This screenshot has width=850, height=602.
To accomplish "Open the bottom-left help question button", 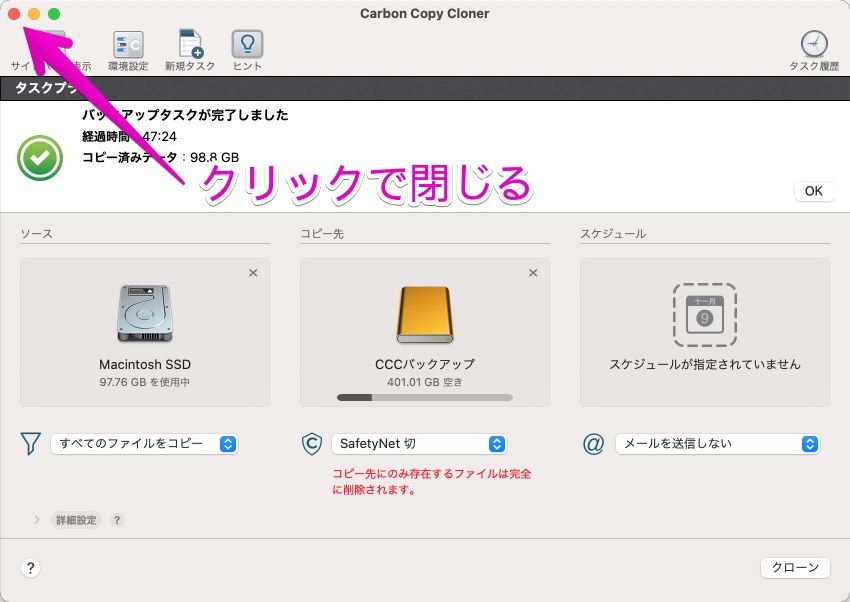I will pyautogui.click(x=30, y=568).
